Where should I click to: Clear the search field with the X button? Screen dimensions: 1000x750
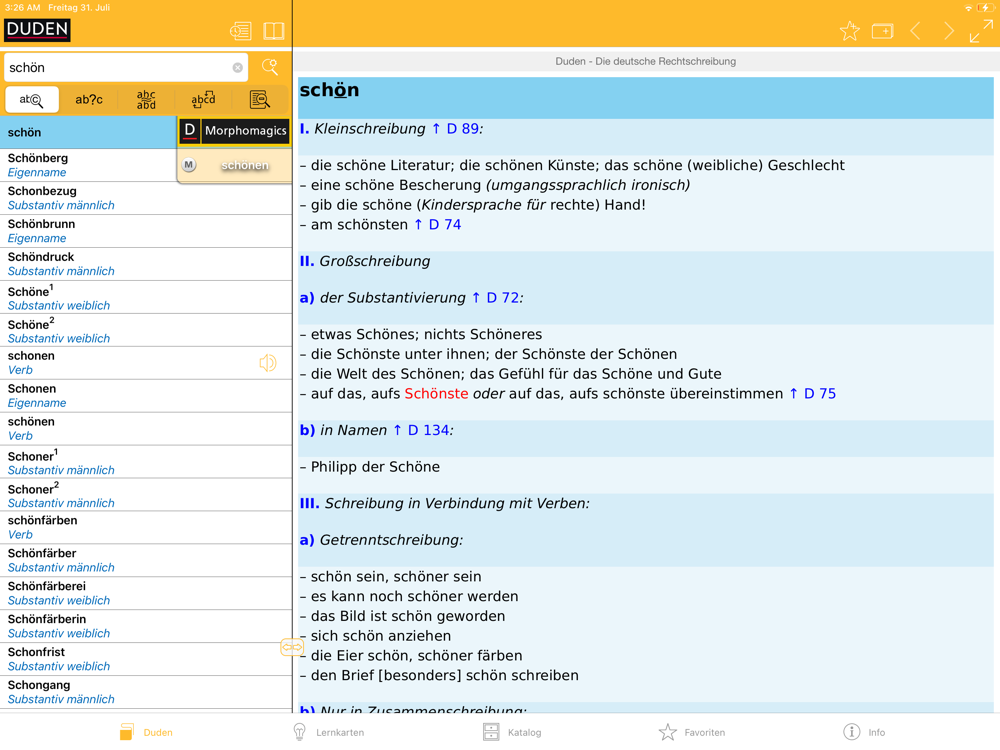click(237, 68)
